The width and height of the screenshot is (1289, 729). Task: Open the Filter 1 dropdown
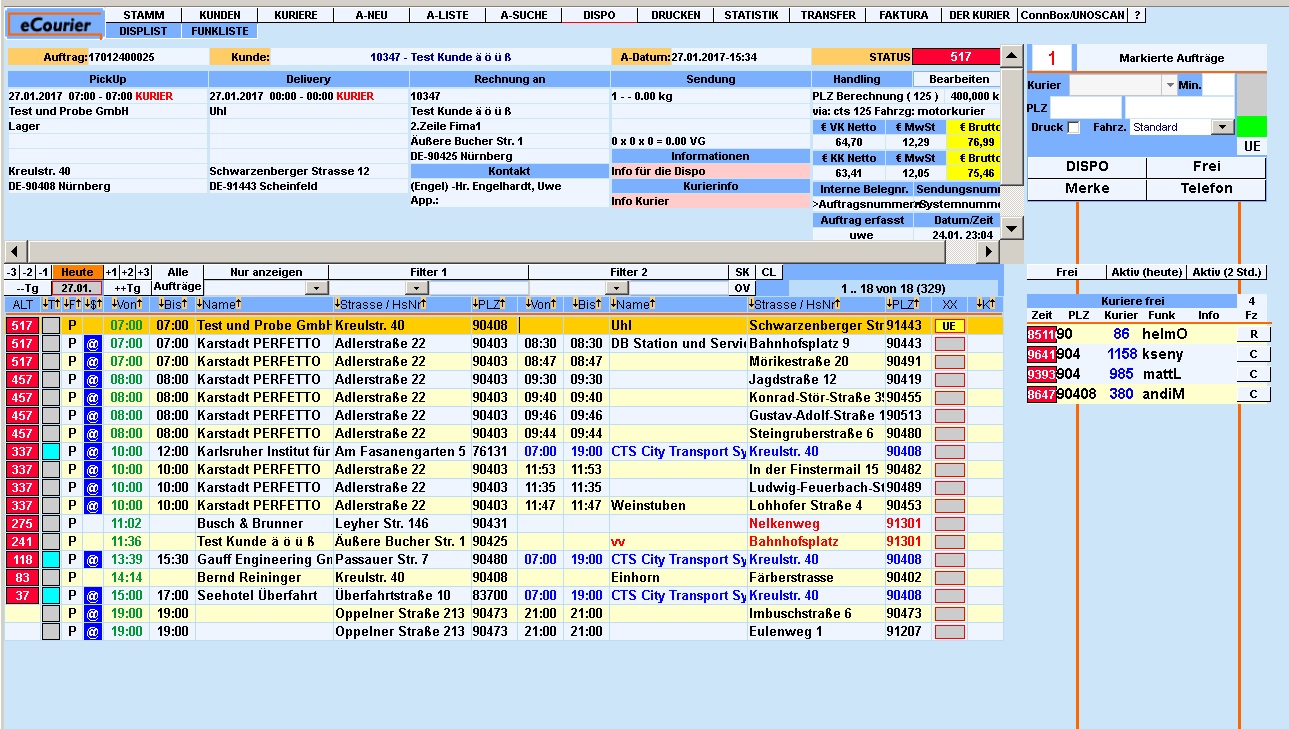[x=417, y=288]
